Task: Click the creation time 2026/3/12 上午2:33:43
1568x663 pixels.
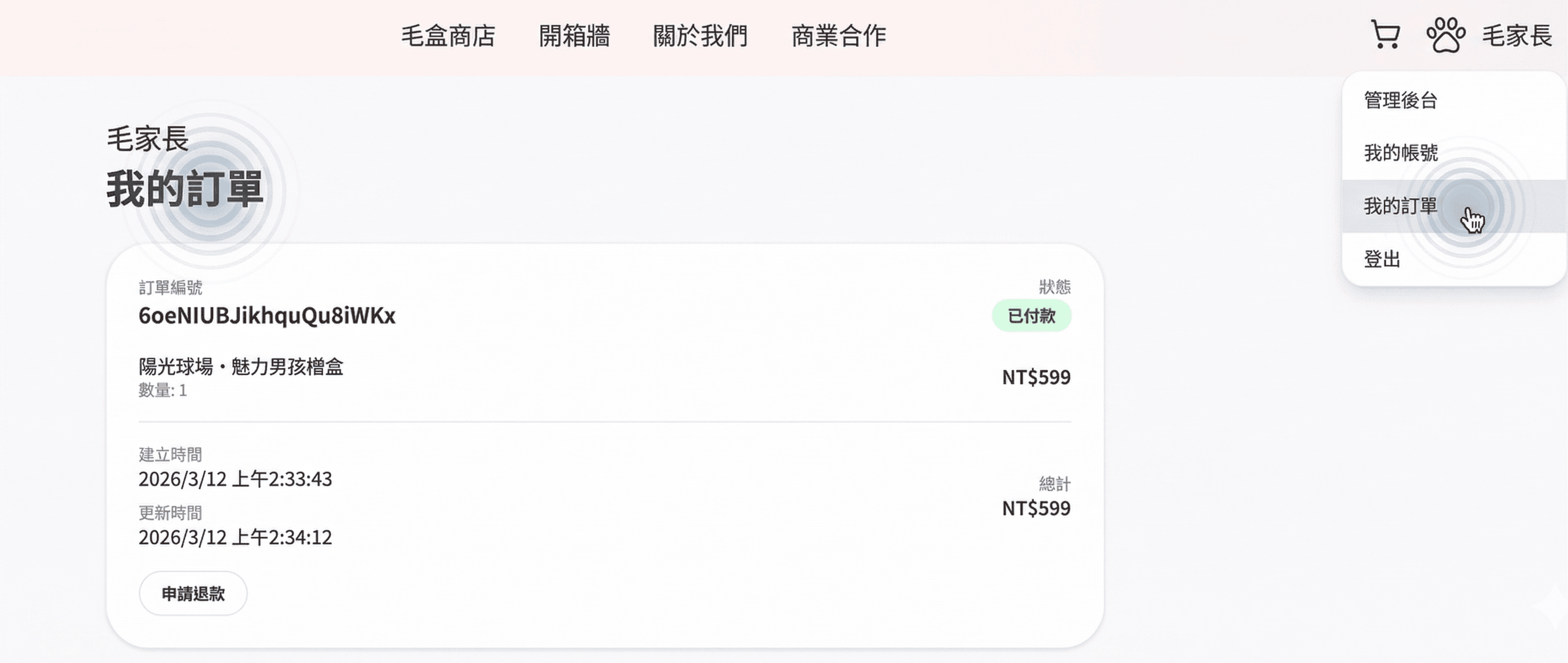Action: [x=235, y=480]
